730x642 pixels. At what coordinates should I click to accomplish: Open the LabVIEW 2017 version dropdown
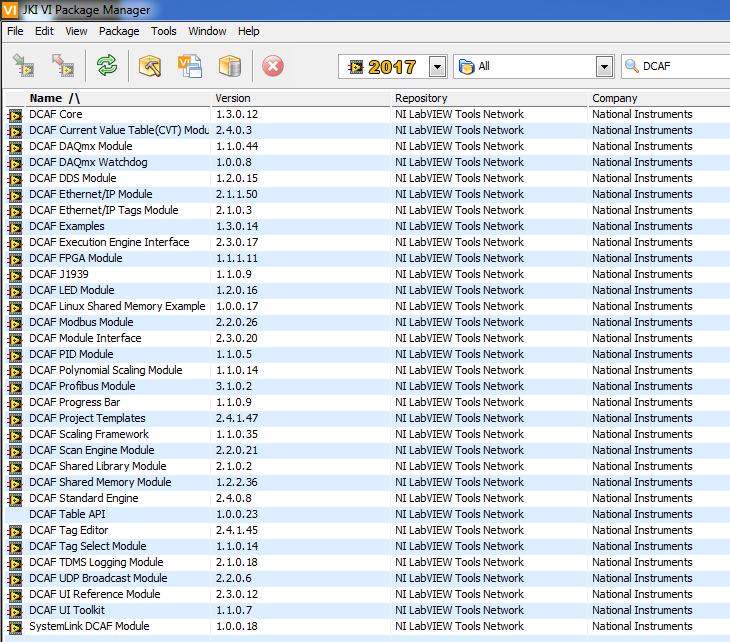(437, 67)
